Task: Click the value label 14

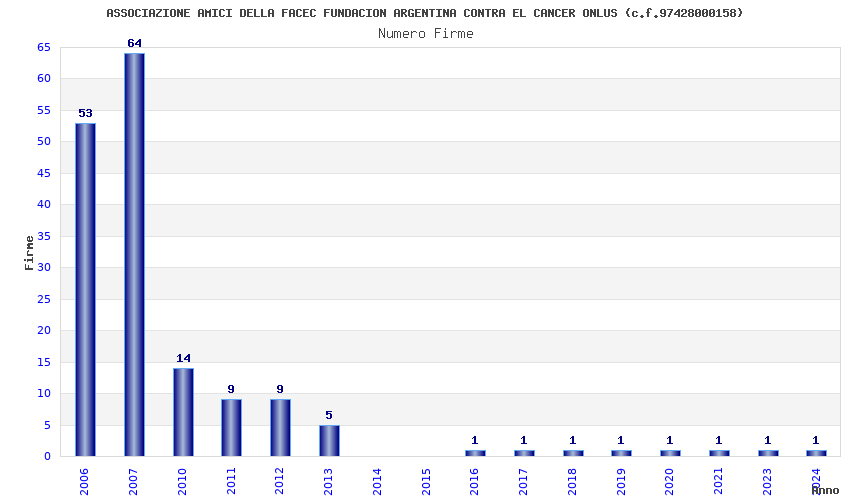Action: coord(183,358)
